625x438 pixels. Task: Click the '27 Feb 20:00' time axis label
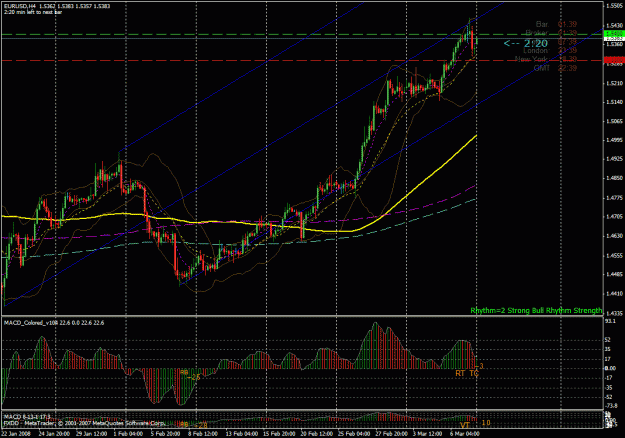(391, 434)
